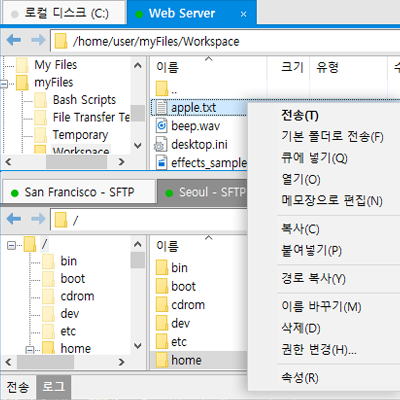400x400 pixels.
Task: Switch to Seoul - SFTP tab
Action: click(203, 192)
